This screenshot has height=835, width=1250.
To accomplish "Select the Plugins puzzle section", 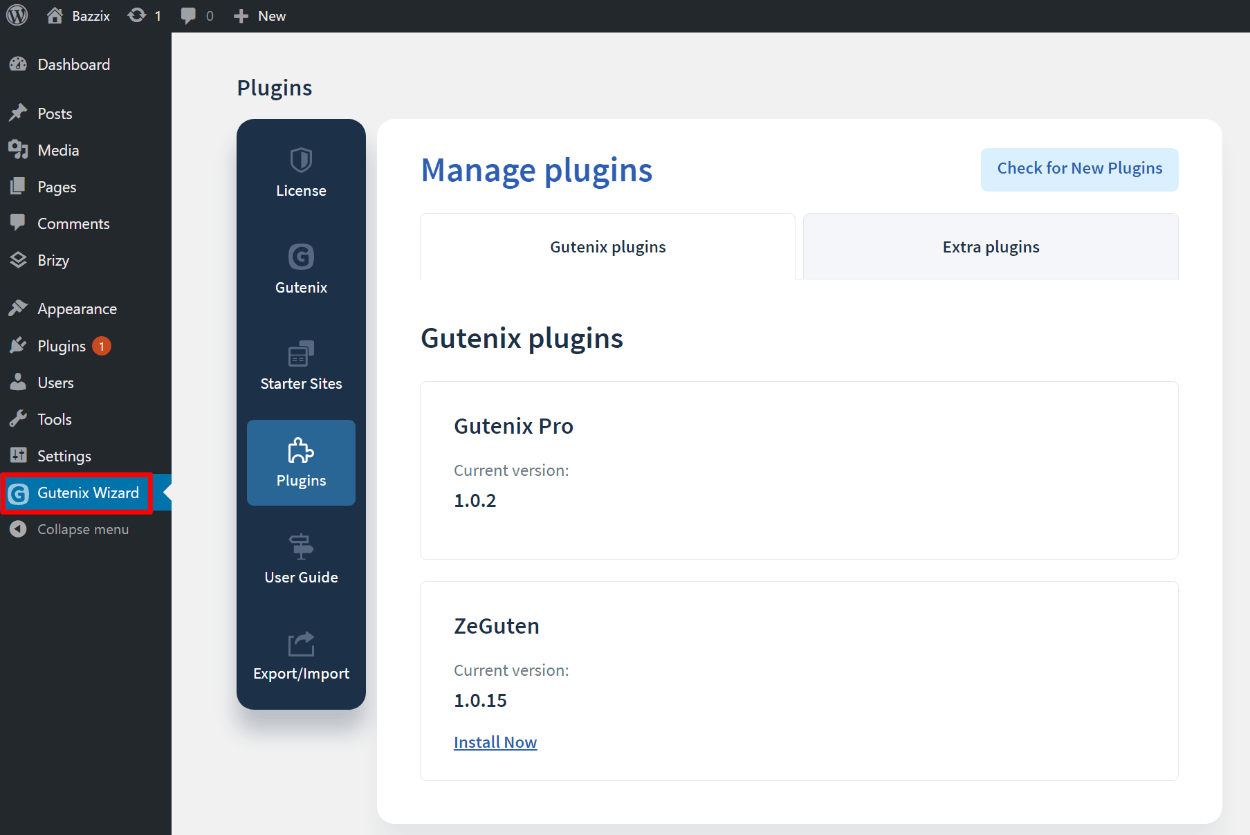I will 301,463.
